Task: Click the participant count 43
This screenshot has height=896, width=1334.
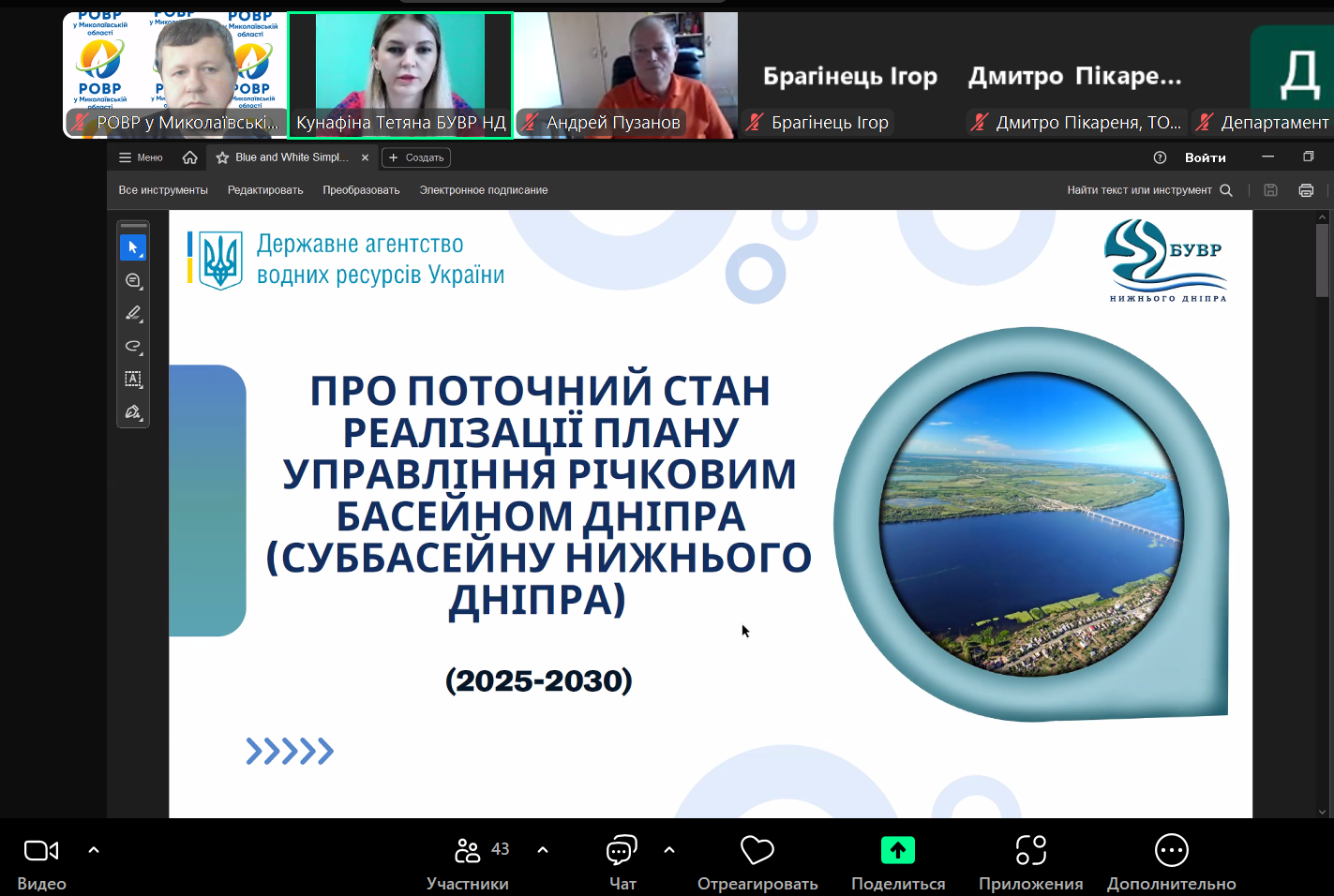Action: click(x=501, y=849)
